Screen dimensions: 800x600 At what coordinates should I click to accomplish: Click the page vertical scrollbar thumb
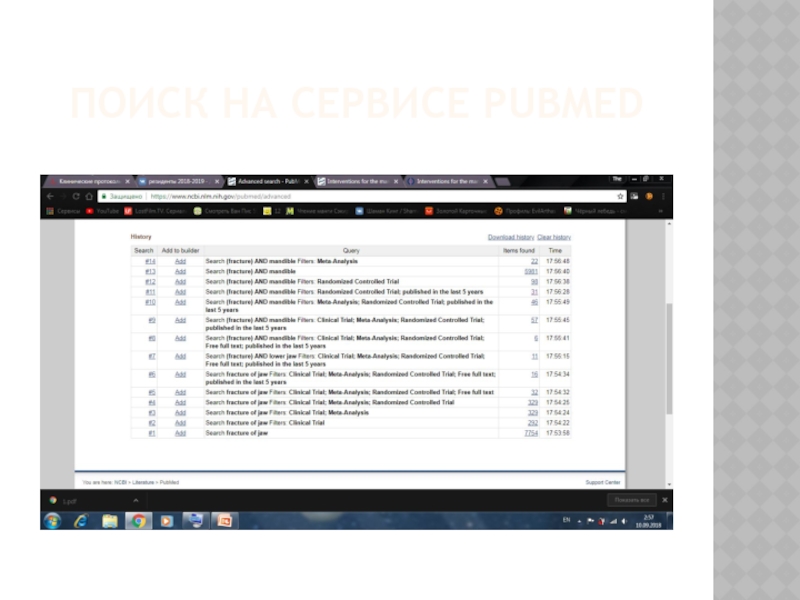click(x=669, y=359)
